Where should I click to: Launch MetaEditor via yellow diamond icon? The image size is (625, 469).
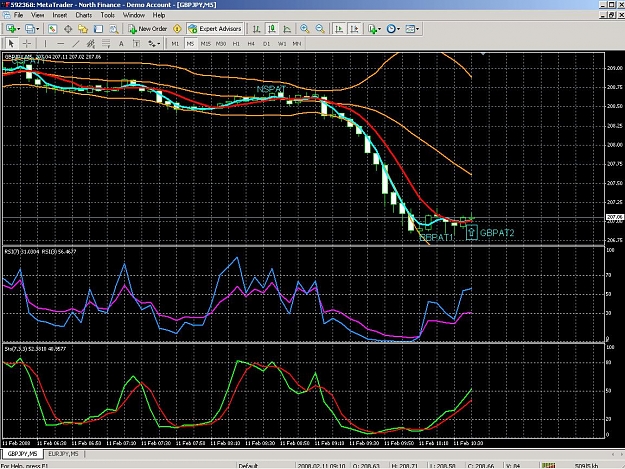coord(177,29)
